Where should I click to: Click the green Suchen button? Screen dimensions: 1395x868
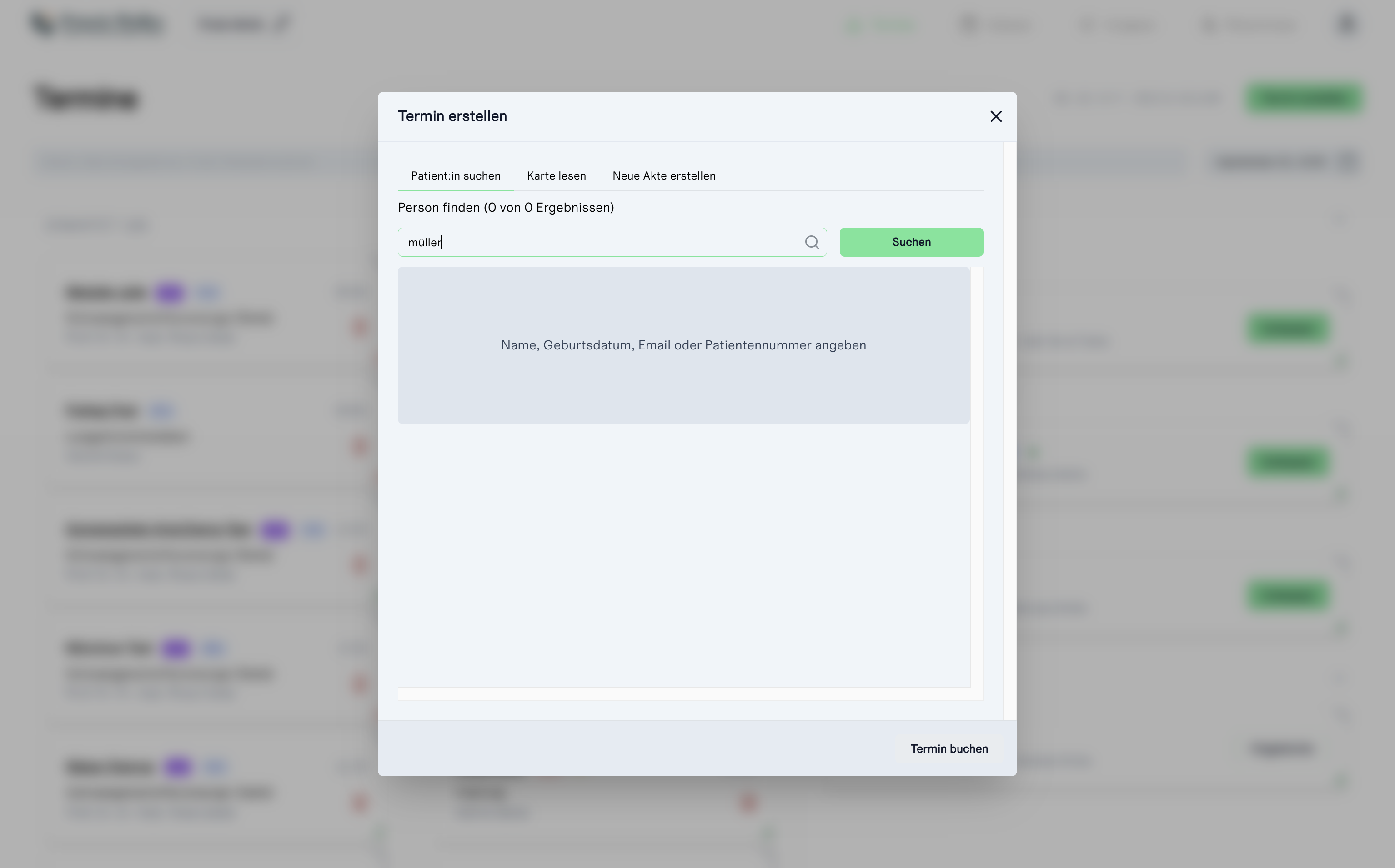click(911, 242)
